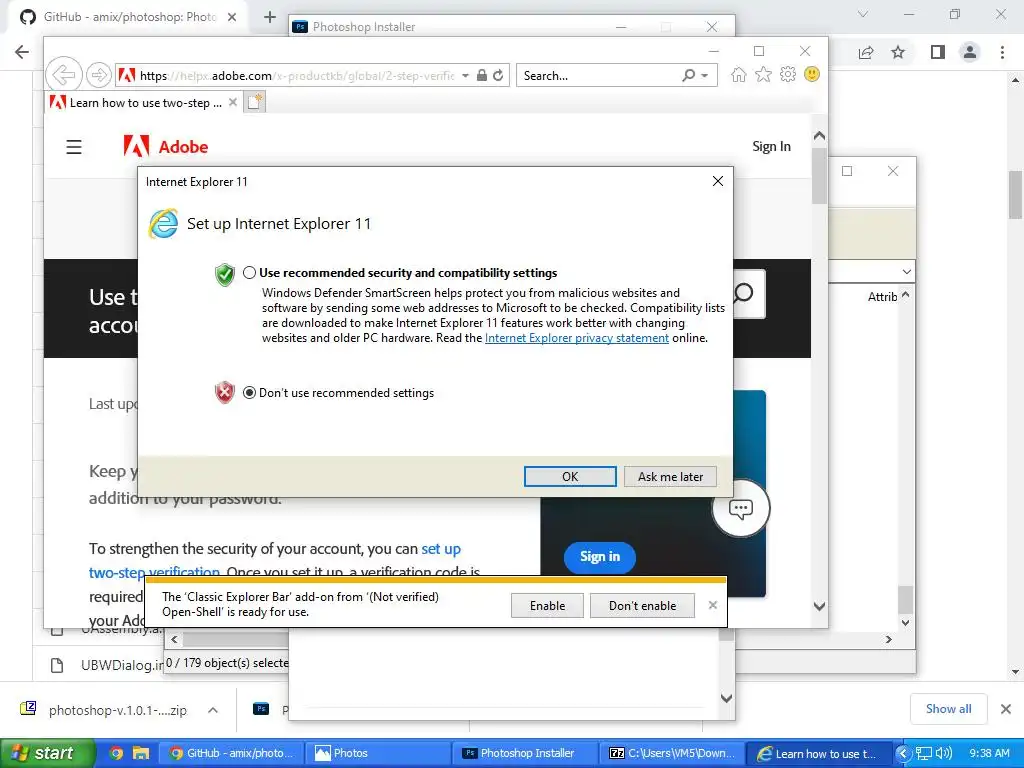
Task: Click the smiley feedback icon in IE
Action: coord(812,74)
